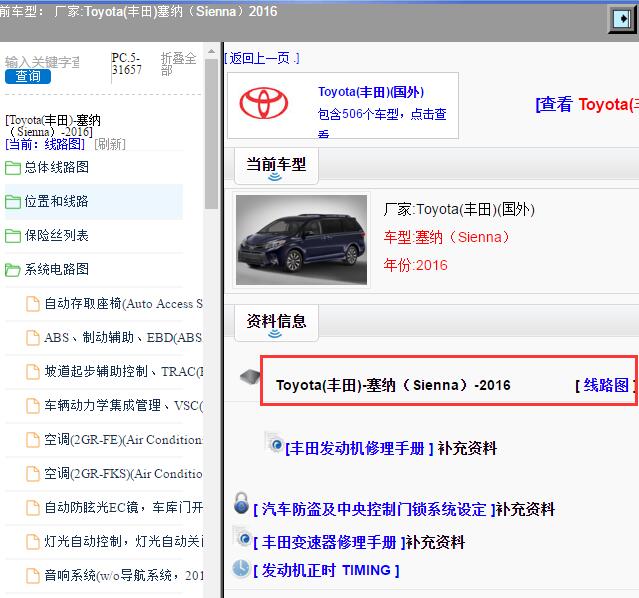Open 自动存取座椅(Auto Access Seat) entry
This screenshot has width=639, height=598.
123,304
